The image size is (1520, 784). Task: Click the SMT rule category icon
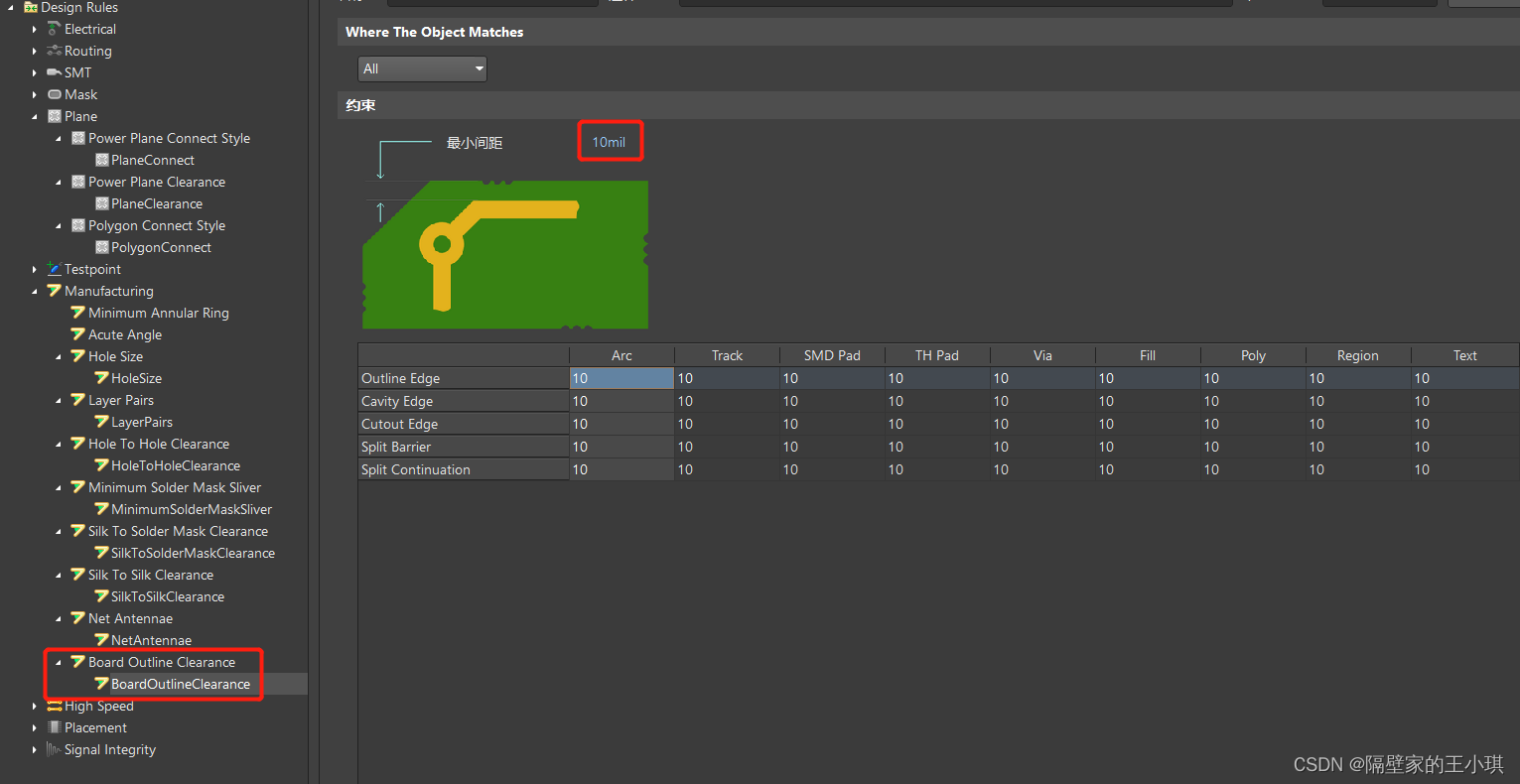55,72
